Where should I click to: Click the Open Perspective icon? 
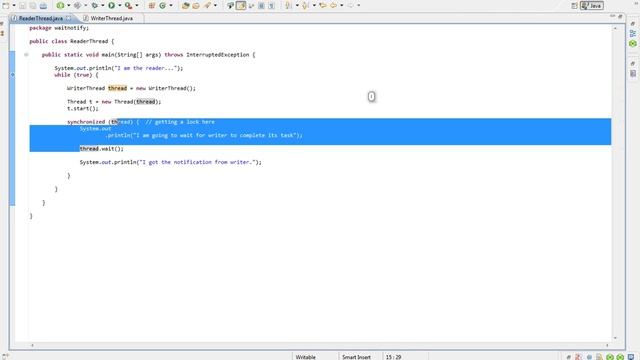pos(574,6)
